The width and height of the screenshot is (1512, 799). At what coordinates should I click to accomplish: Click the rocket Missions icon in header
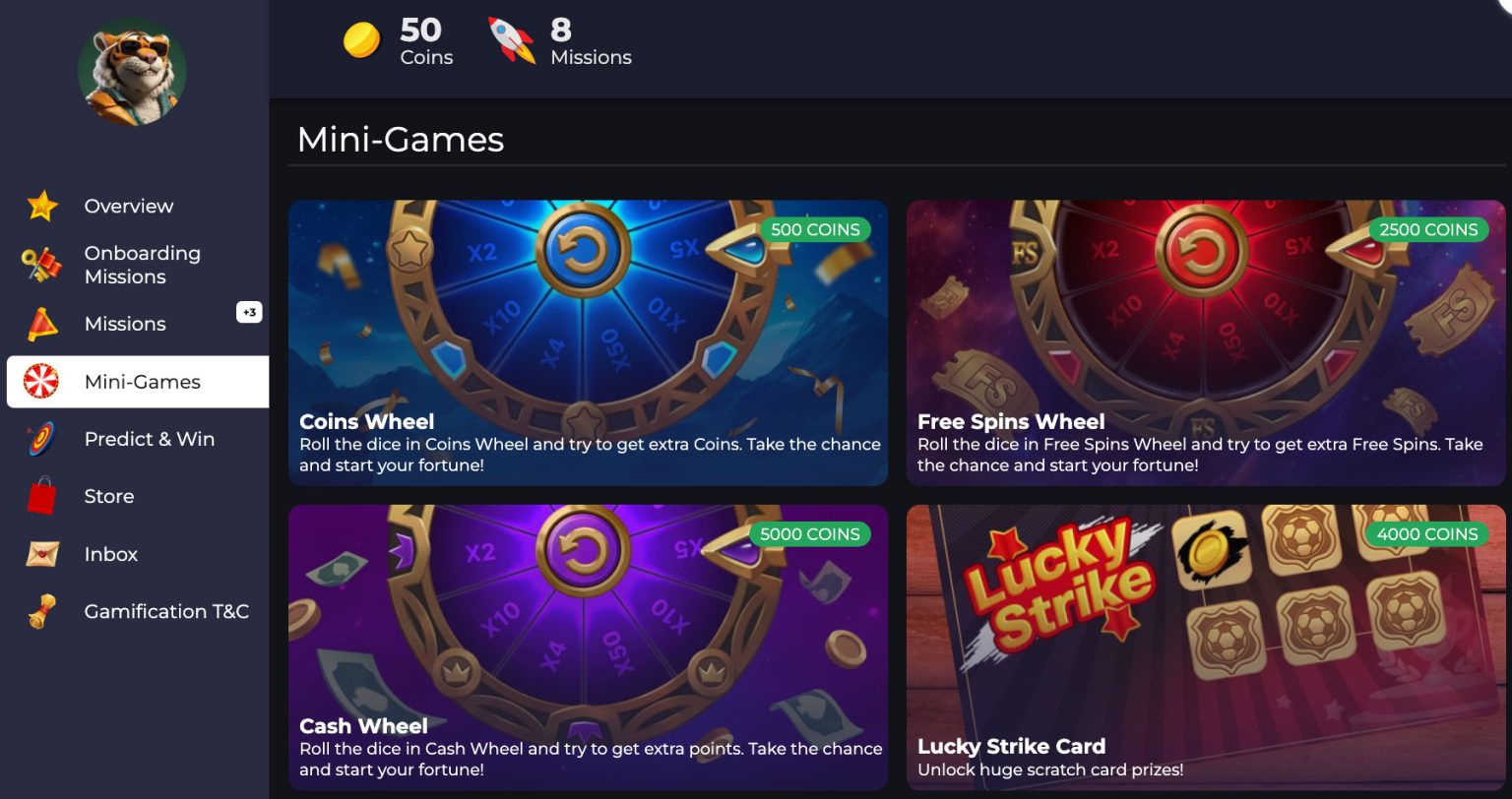pyautogui.click(x=512, y=40)
